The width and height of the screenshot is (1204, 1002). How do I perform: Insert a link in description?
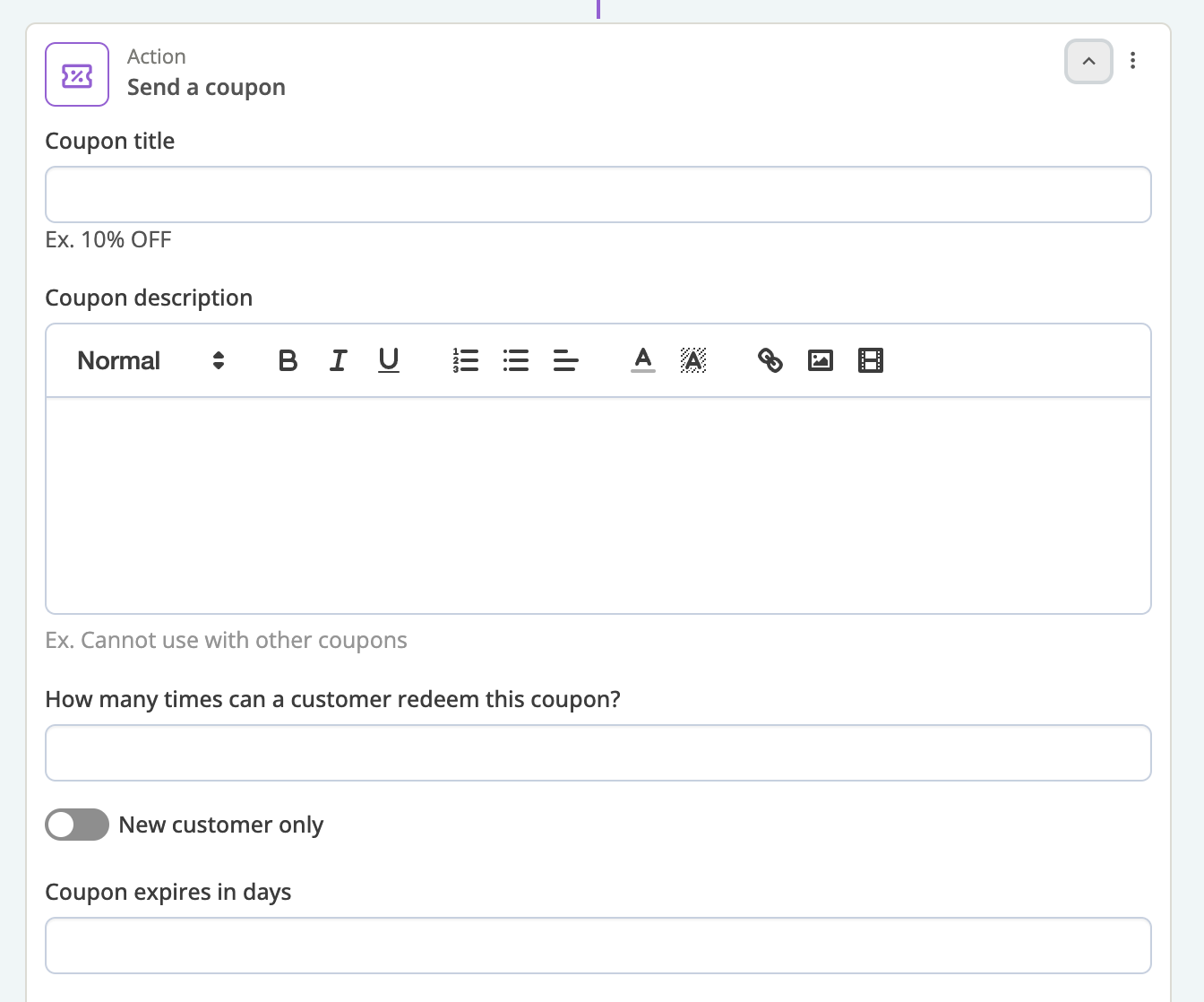[770, 360]
